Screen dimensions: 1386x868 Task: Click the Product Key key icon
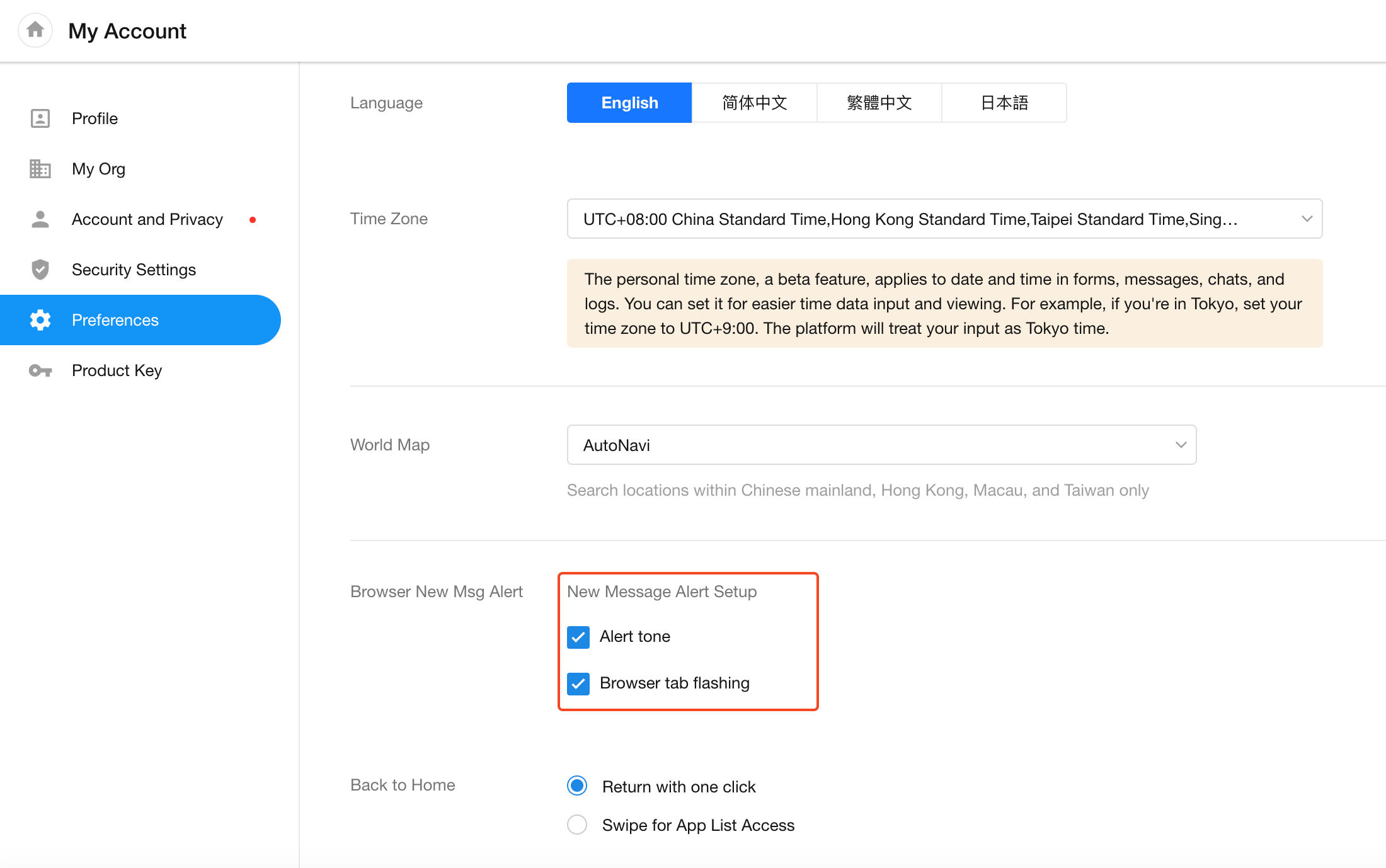40,370
